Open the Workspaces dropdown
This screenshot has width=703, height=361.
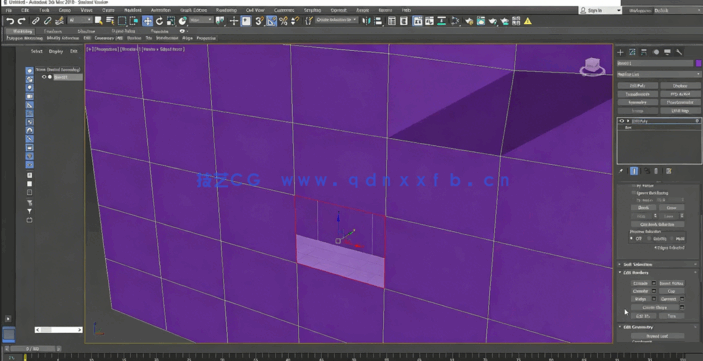click(x=677, y=10)
